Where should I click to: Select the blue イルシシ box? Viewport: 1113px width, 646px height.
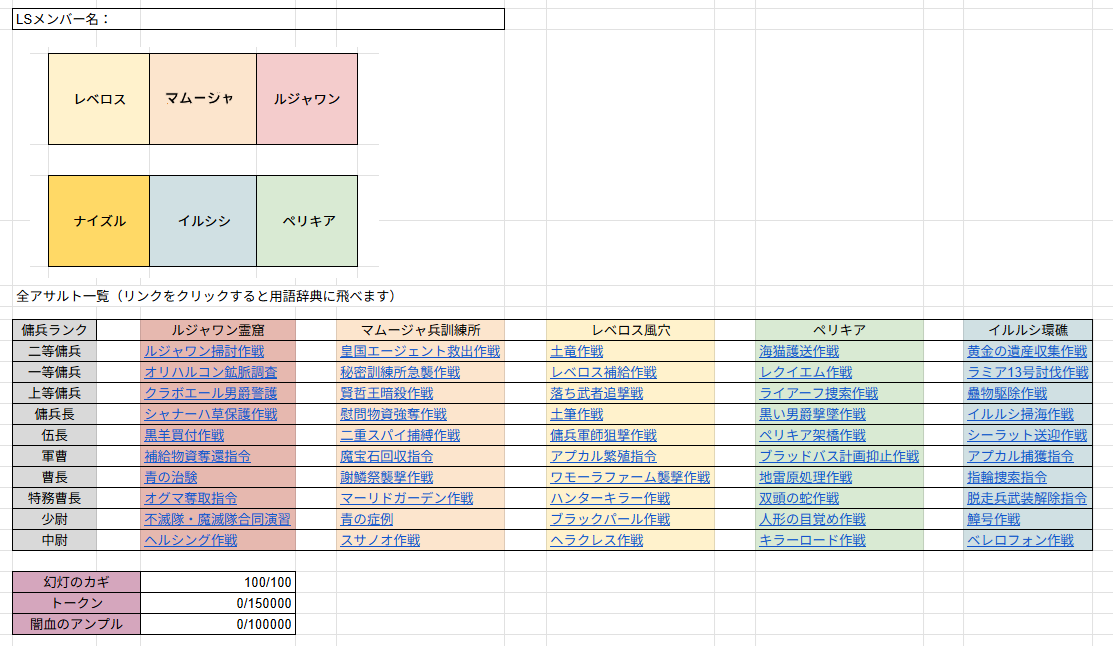(x=202, y=221)
